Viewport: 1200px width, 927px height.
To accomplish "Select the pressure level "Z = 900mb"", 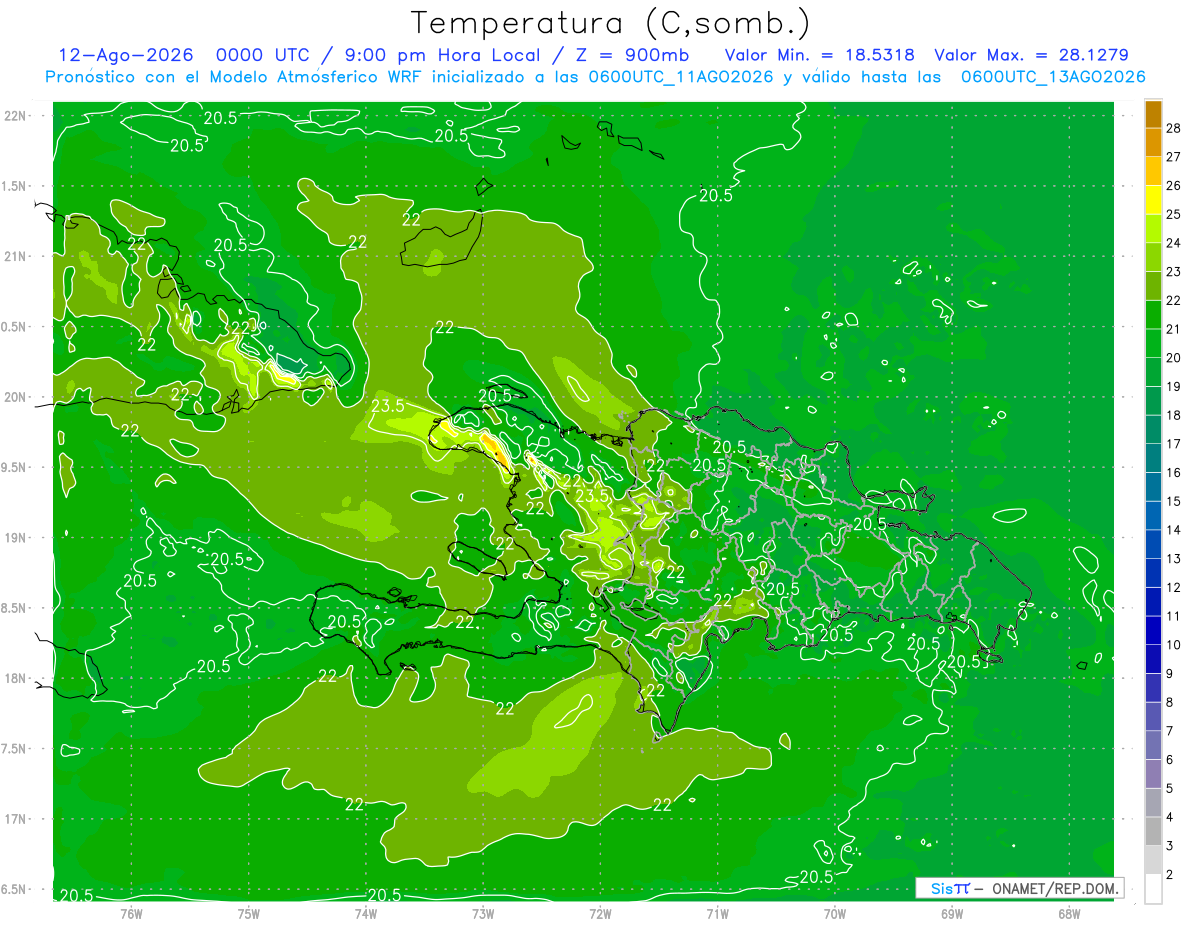I will coord(633,56).
